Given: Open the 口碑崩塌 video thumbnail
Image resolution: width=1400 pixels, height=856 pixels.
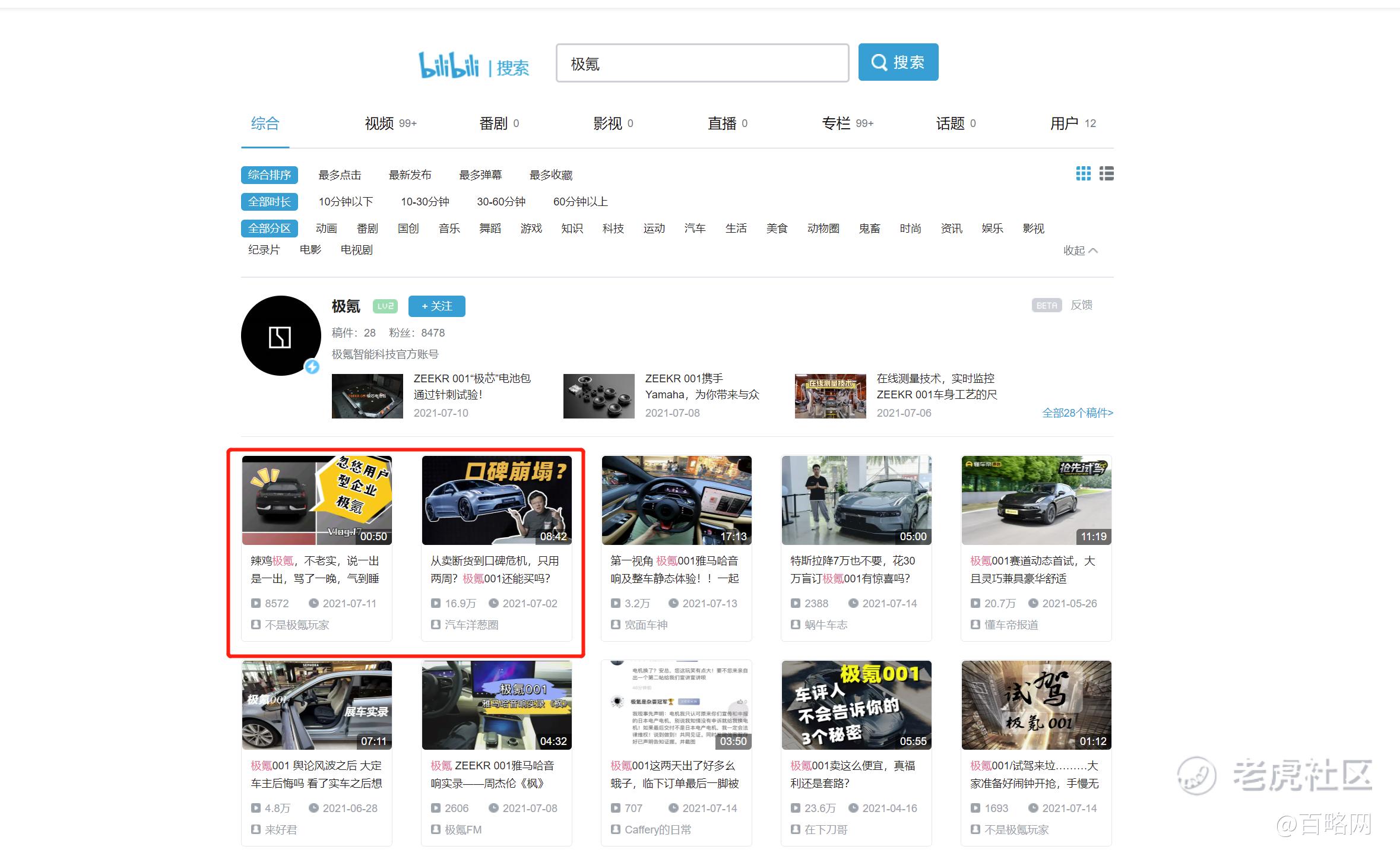Looking at the screenshot, I should coord(496,500).
